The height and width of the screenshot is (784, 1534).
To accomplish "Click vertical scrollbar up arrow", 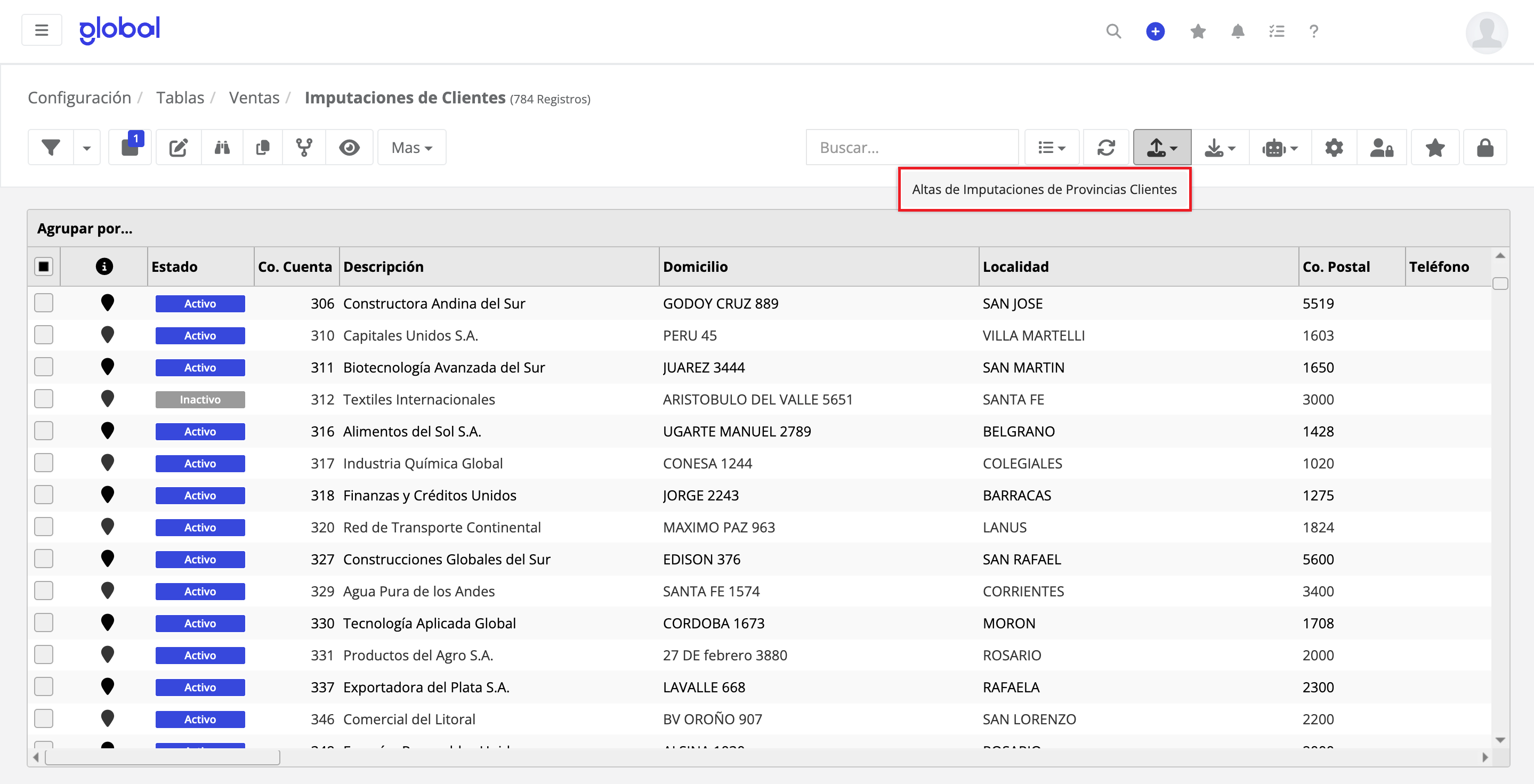I will [x=1500, y=255].
